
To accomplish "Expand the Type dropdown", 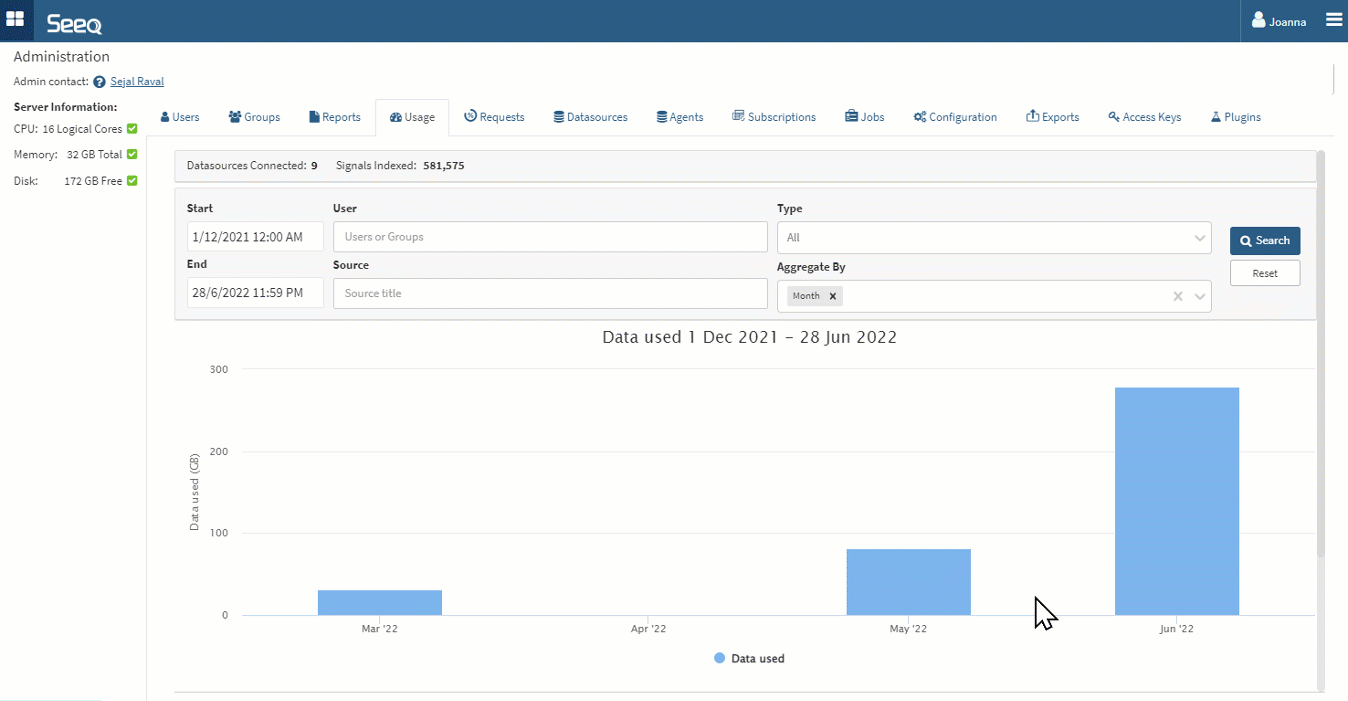I will click(x=1199, y=238).
